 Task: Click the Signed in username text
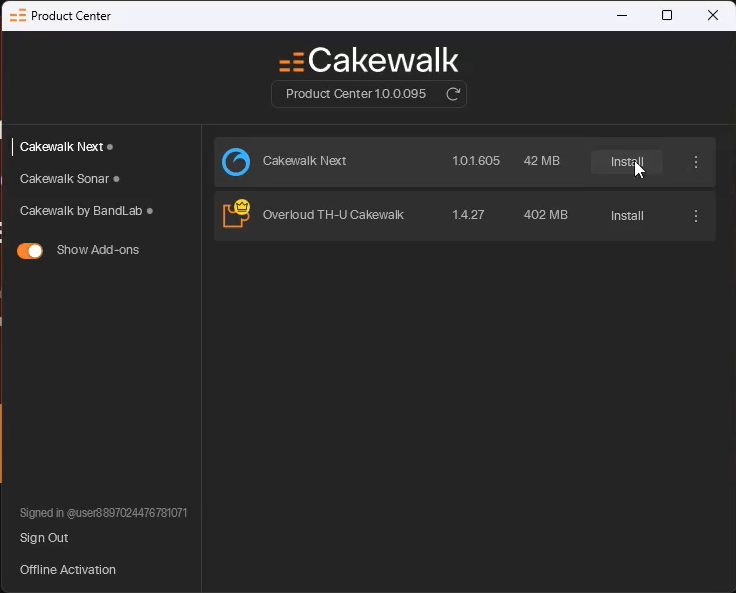[x=103, y=513]
